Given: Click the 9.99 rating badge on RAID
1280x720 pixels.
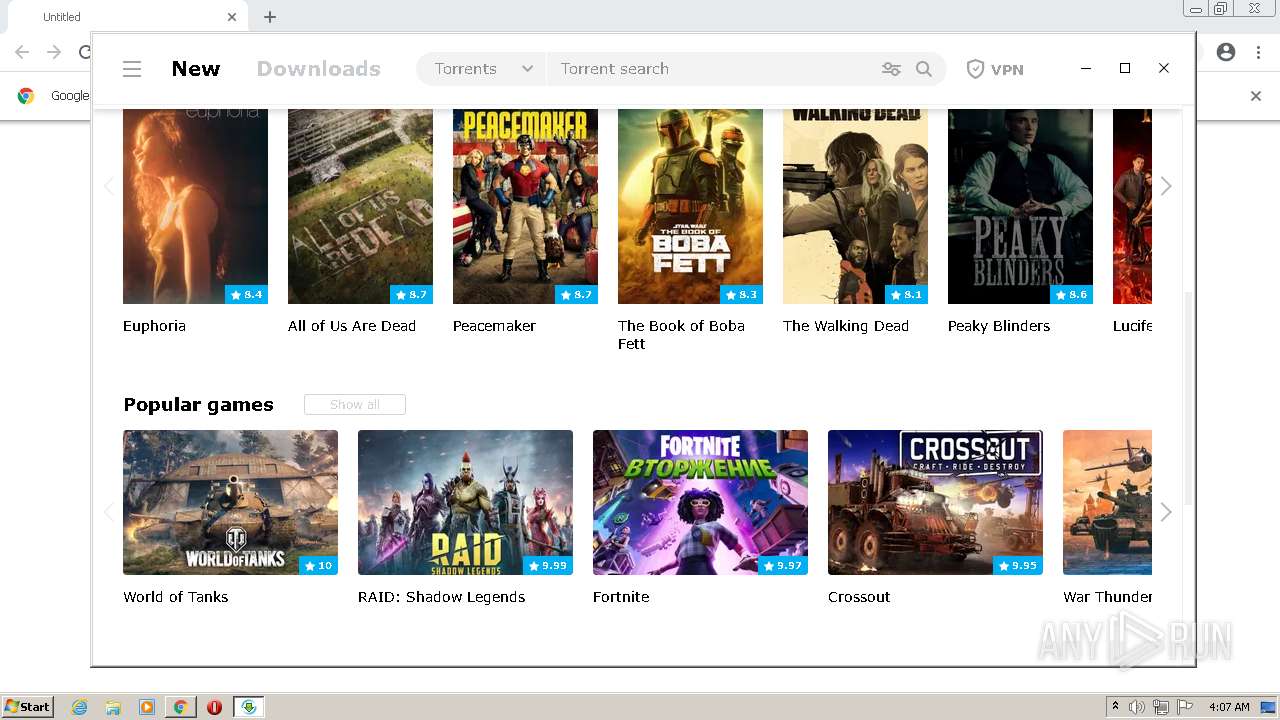Looking at the screenshot, I should (x=547, y=566).
